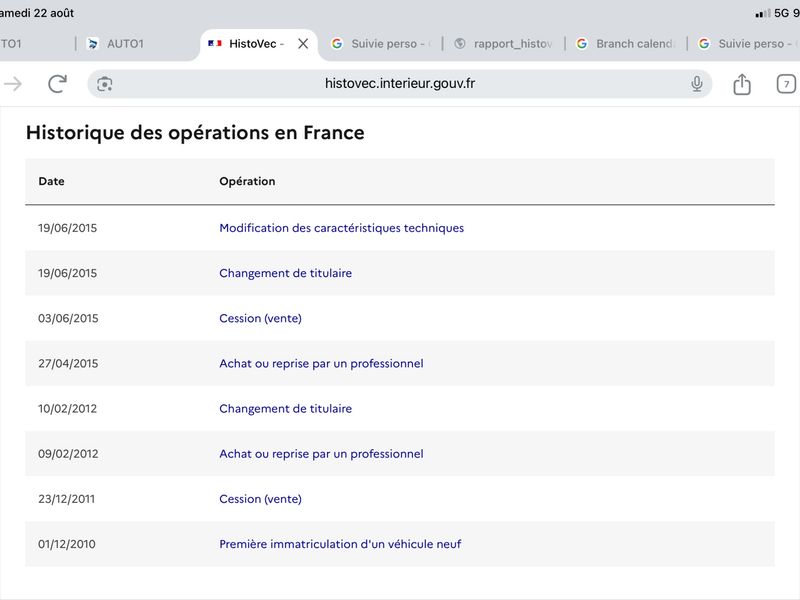Open Achat ou reprise par un professionnel 09/02/2012
Screen dimensions: 800x600
pyautogui.click(x=321, y=454)
